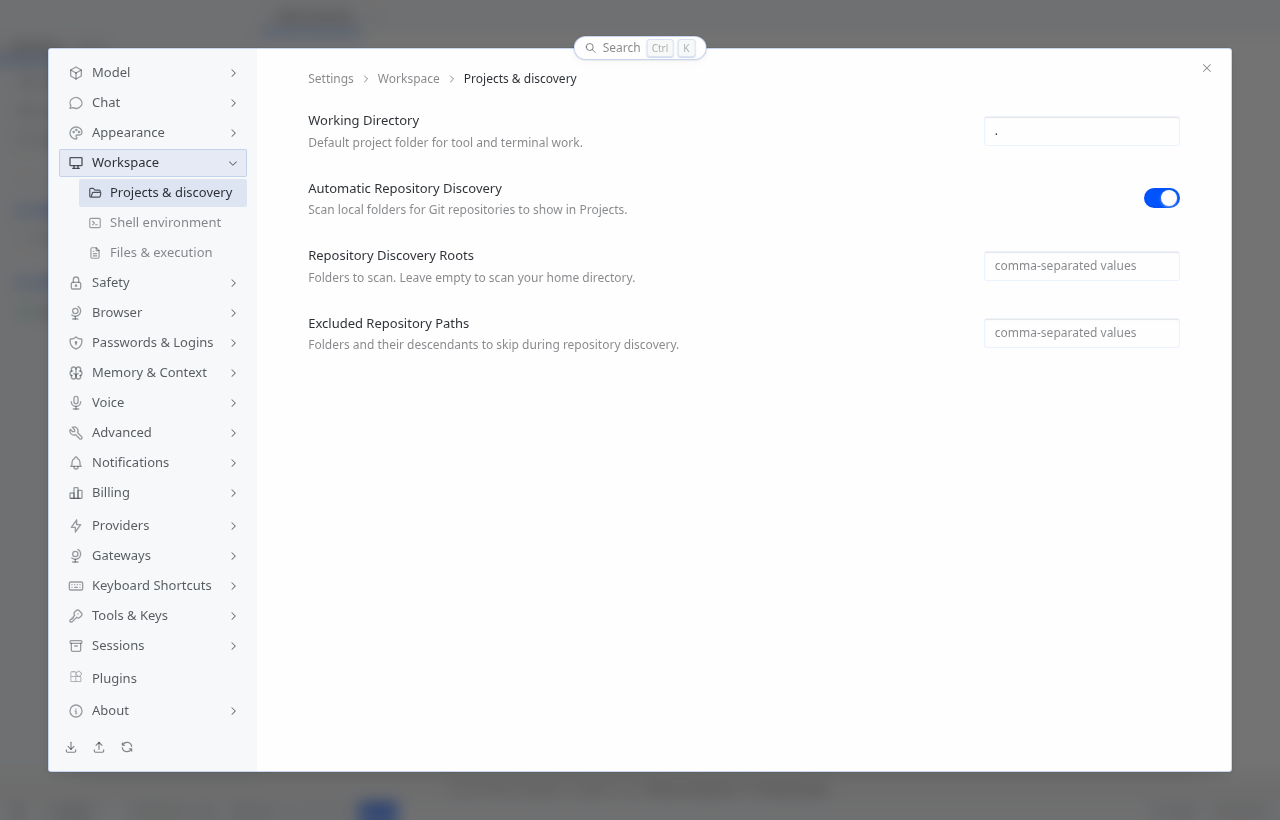Open the Plugins settings

click(153, 678)
